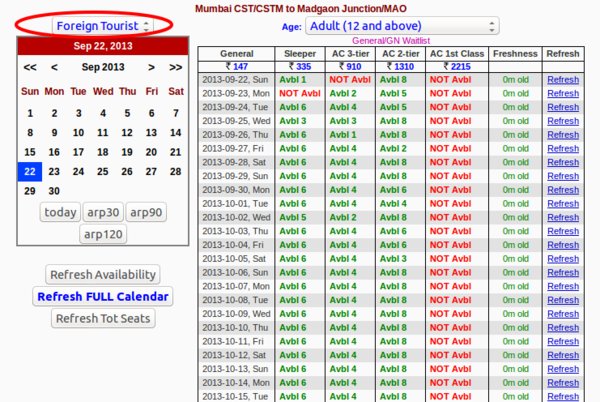Click Refresh link for 2013-10-01 row
This screenshot has width=600, height=402.
point(562,203)
